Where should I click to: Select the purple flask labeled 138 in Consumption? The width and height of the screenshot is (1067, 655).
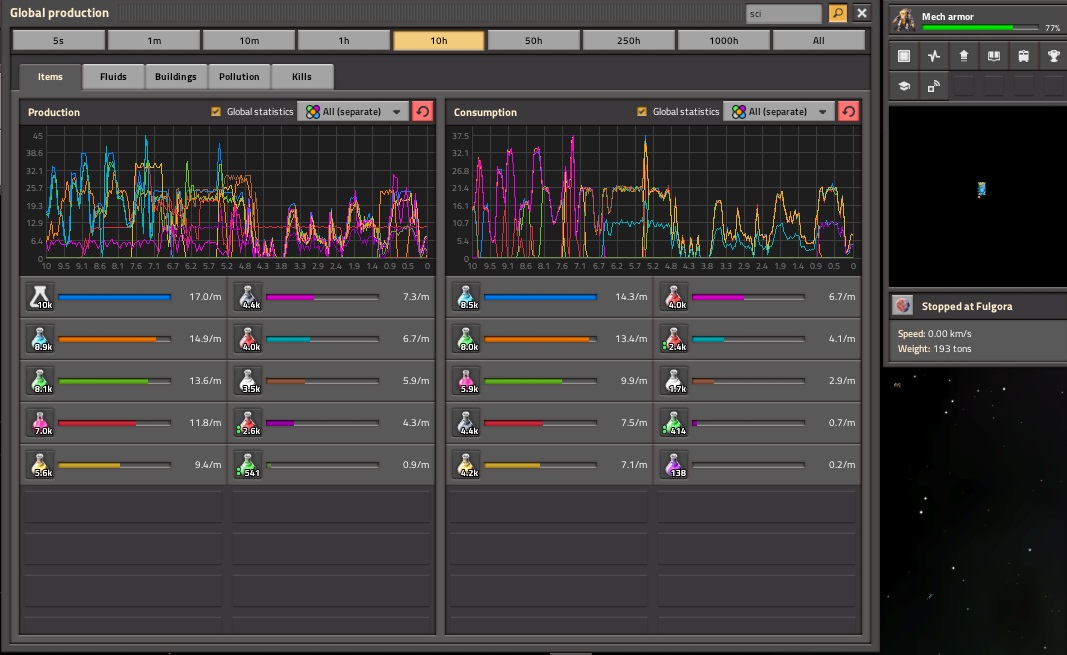(674, 465)
